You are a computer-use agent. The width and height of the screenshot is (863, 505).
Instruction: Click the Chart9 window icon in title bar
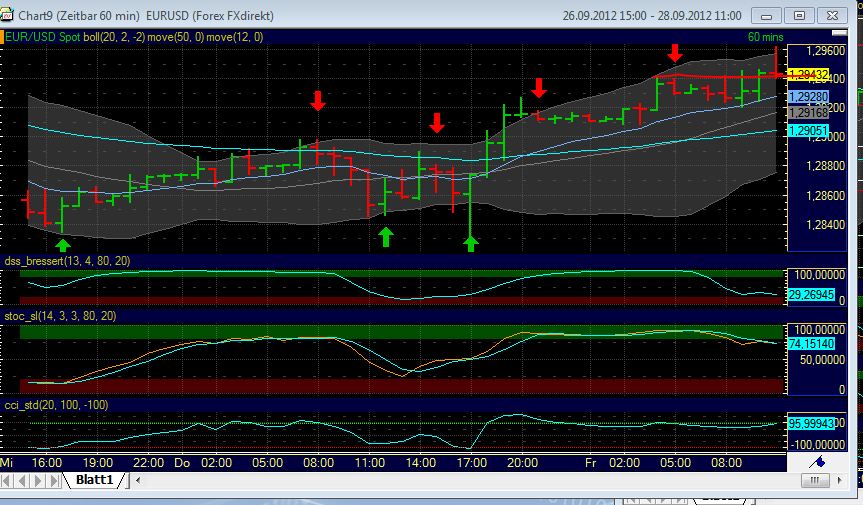pyautogui.click(x=6, y=15)
